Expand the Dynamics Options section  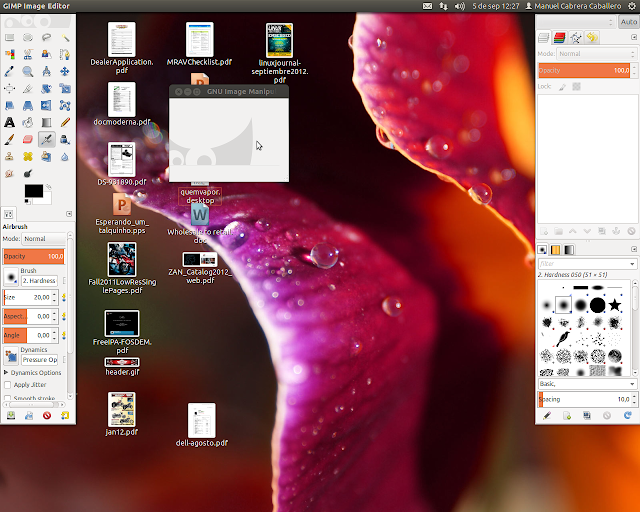tap(6, 372)
